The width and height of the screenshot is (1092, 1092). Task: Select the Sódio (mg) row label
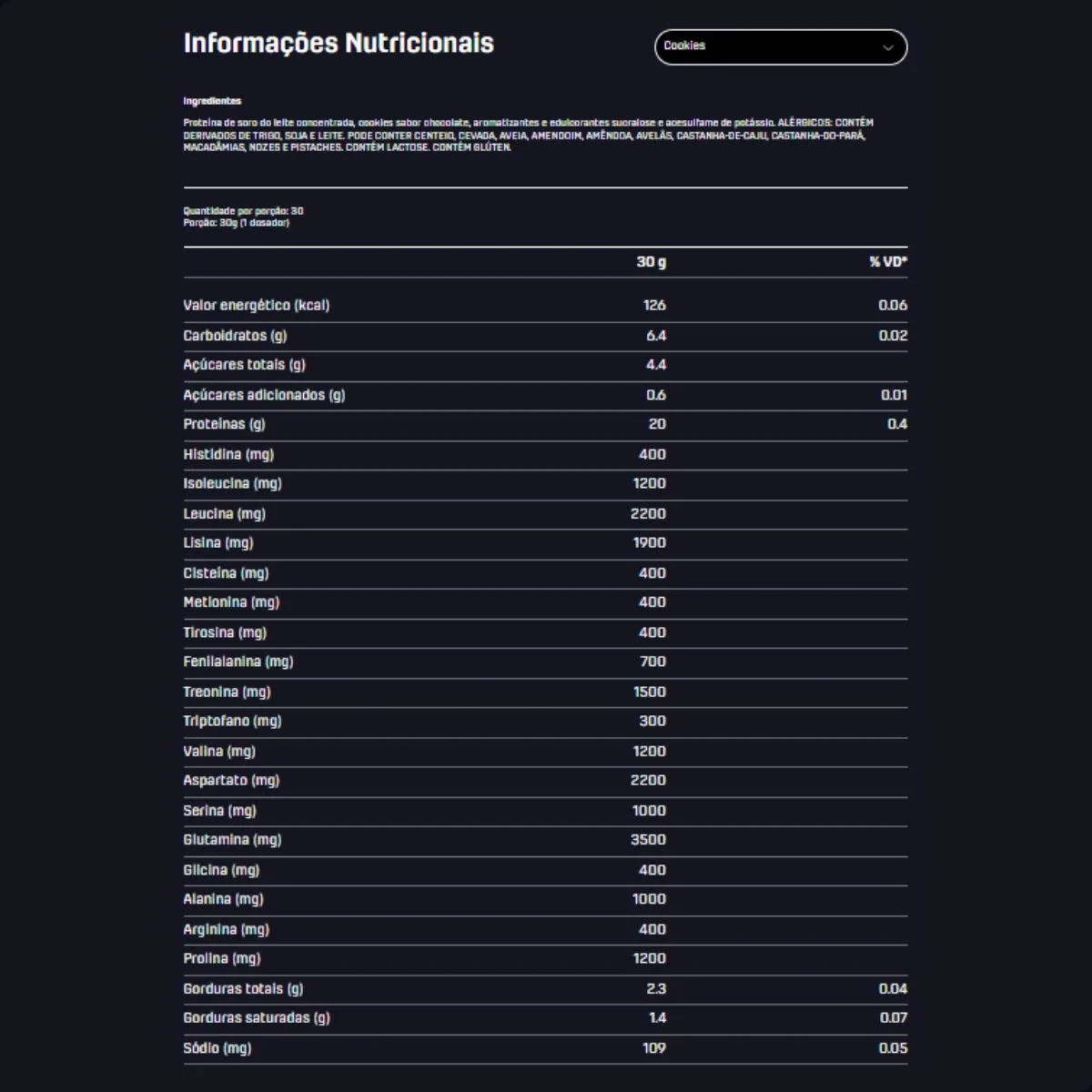point(217,1048)
